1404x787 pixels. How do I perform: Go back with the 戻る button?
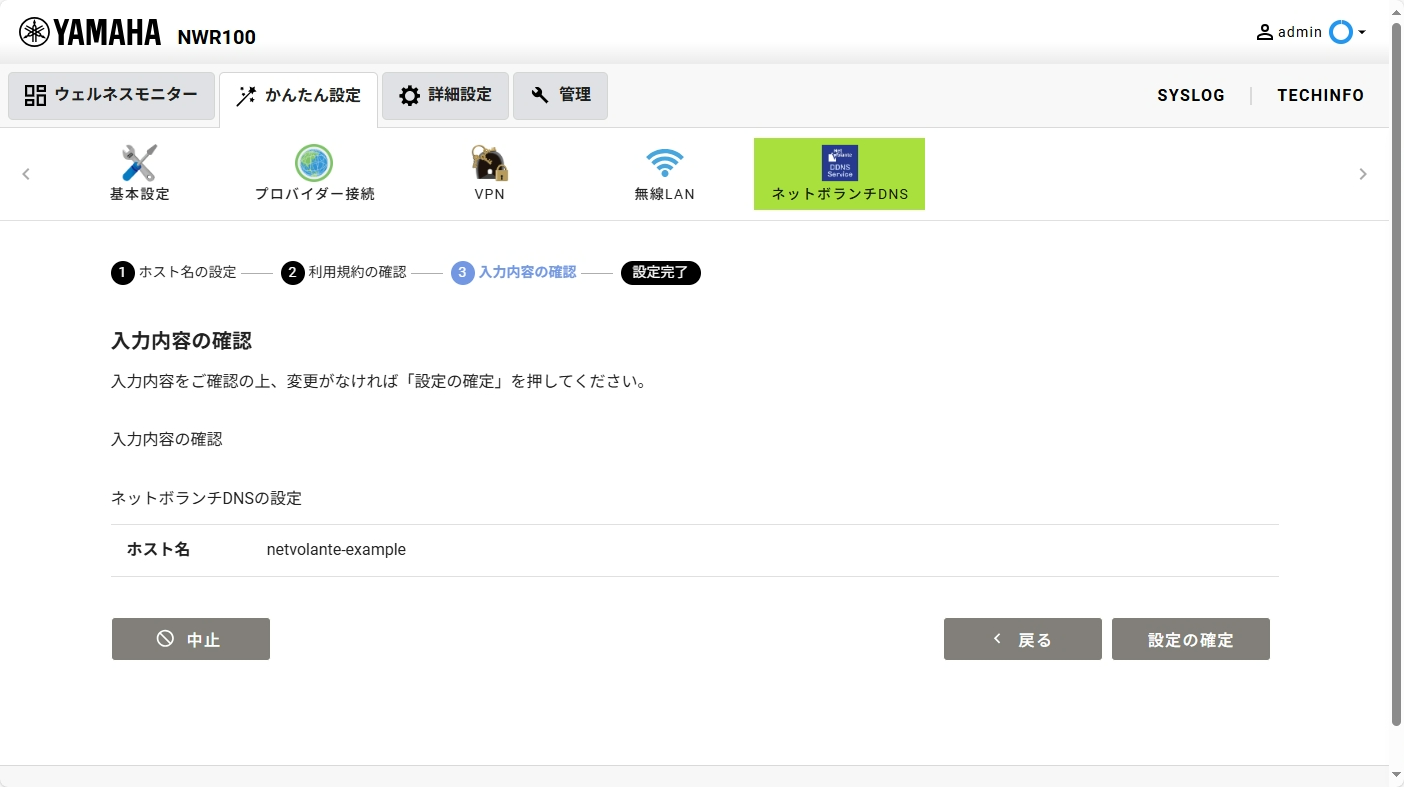(1022, 640)
